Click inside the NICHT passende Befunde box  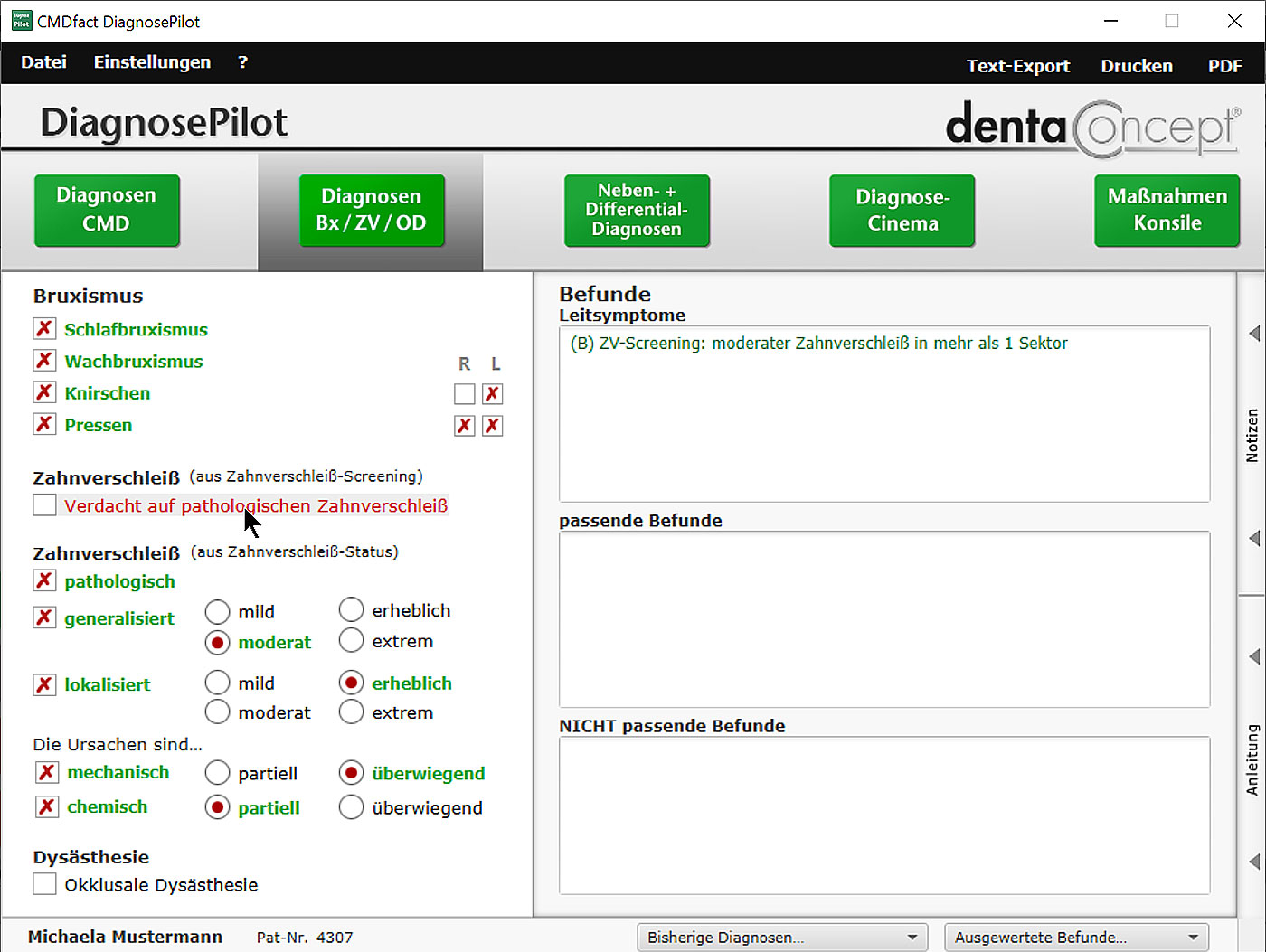[884, 815]
